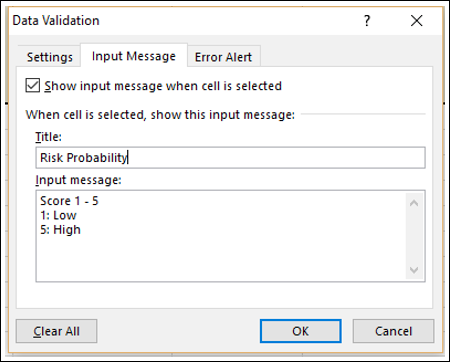Place cursor on the Score 1 - 5 line

pos(69,201)
